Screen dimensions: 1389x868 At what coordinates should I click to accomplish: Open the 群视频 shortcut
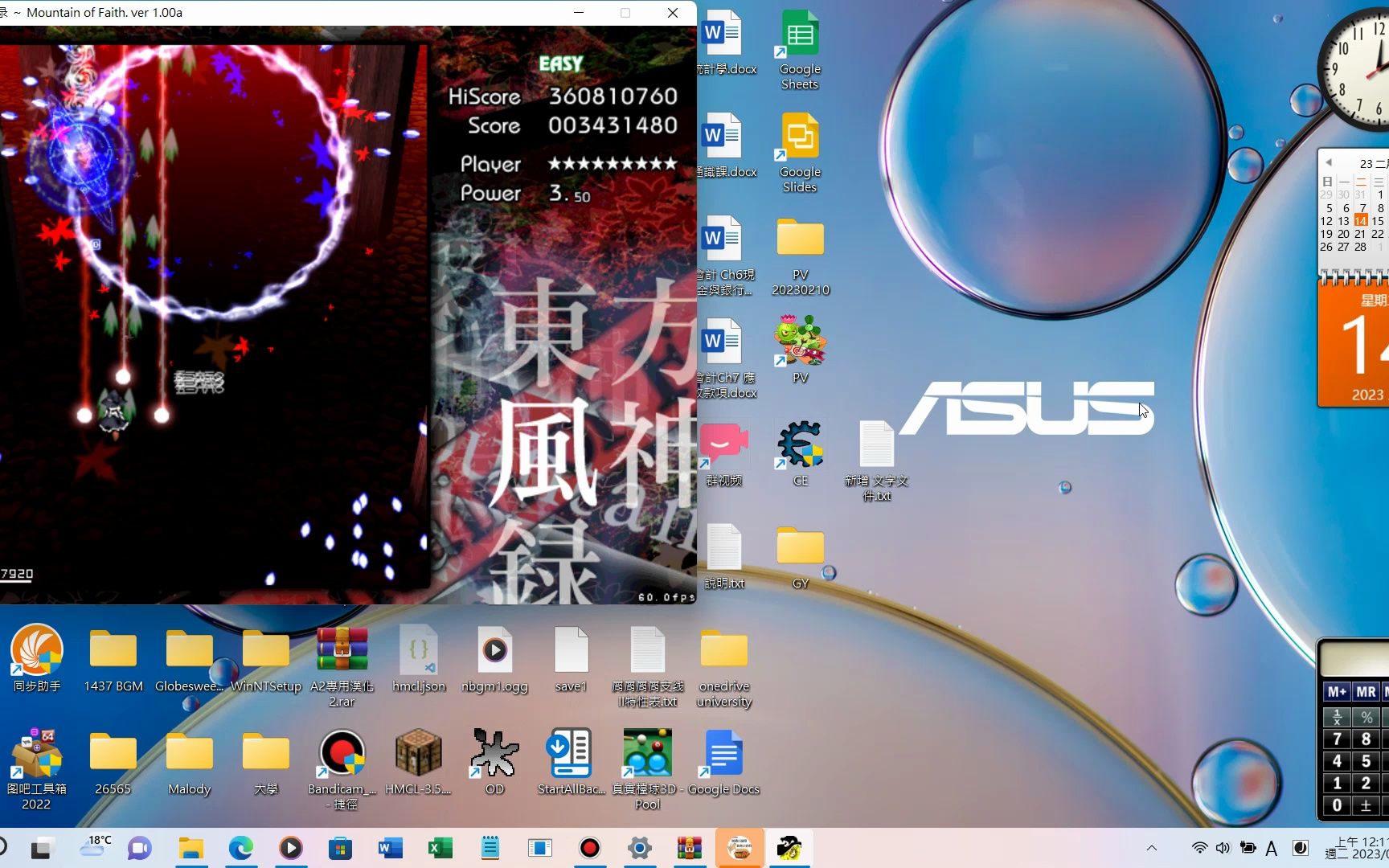pyautogui.click(x=723, y=452)
